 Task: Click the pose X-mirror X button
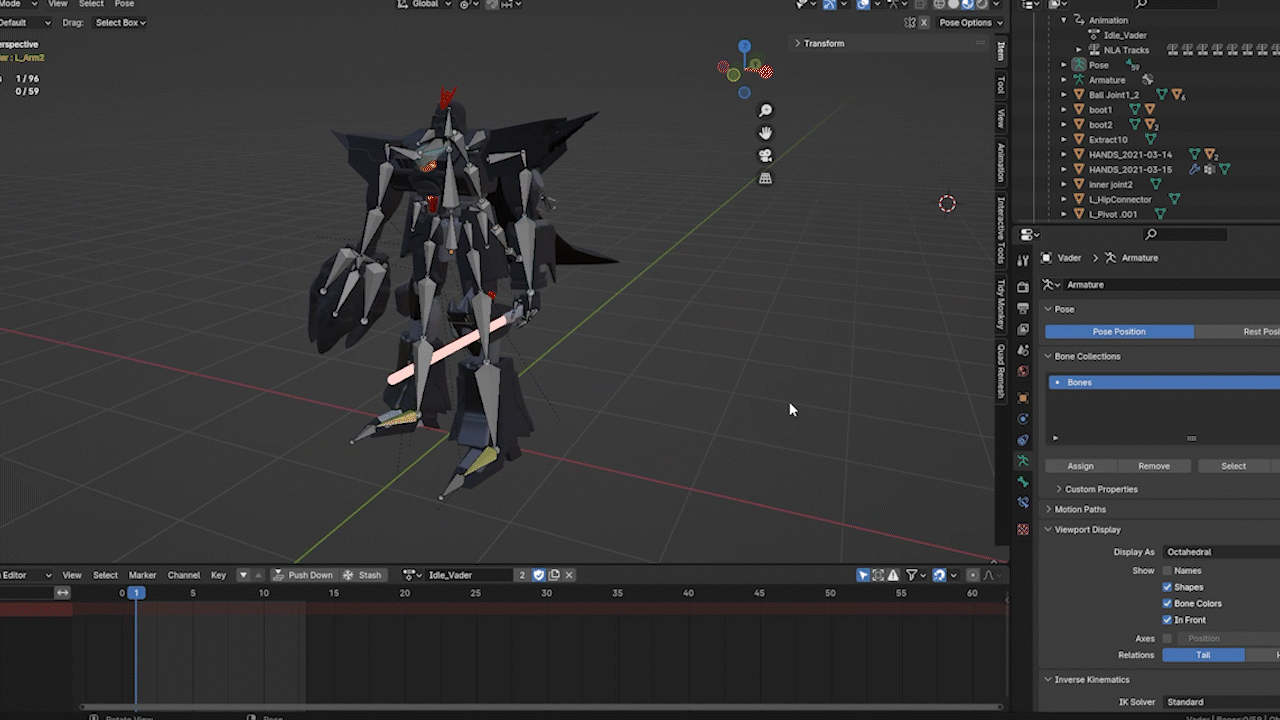click(923, 23)
